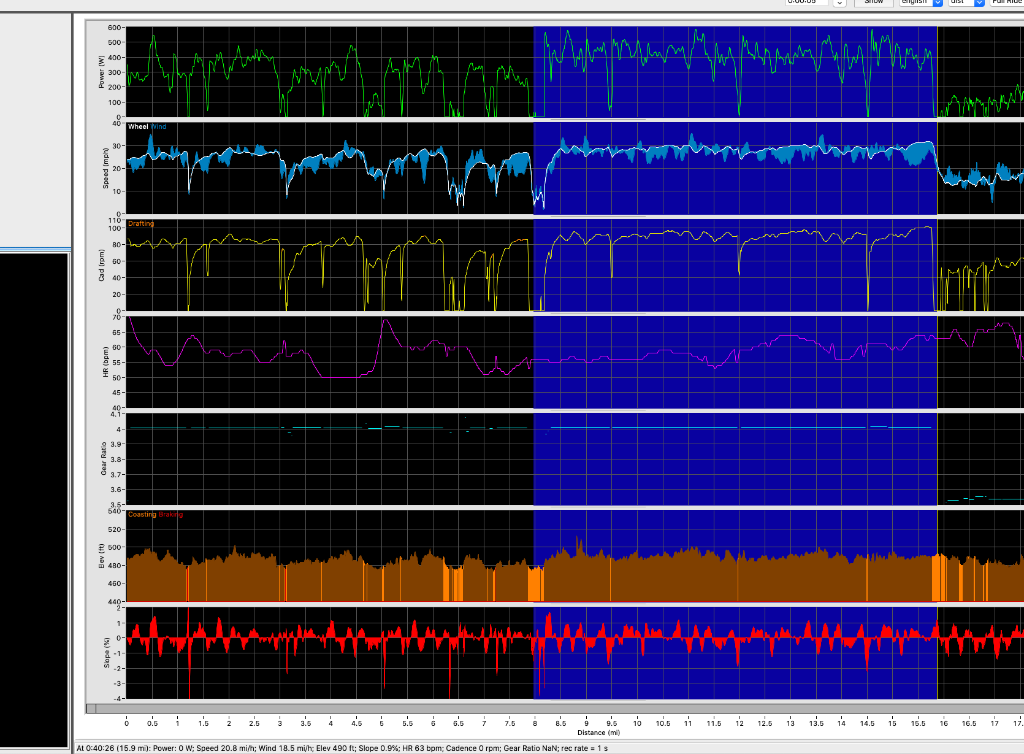Screen dimensions: 1024x754
Task: Click the Power (W) axis label
Action: pyautogui.click(x=102, y=72)
